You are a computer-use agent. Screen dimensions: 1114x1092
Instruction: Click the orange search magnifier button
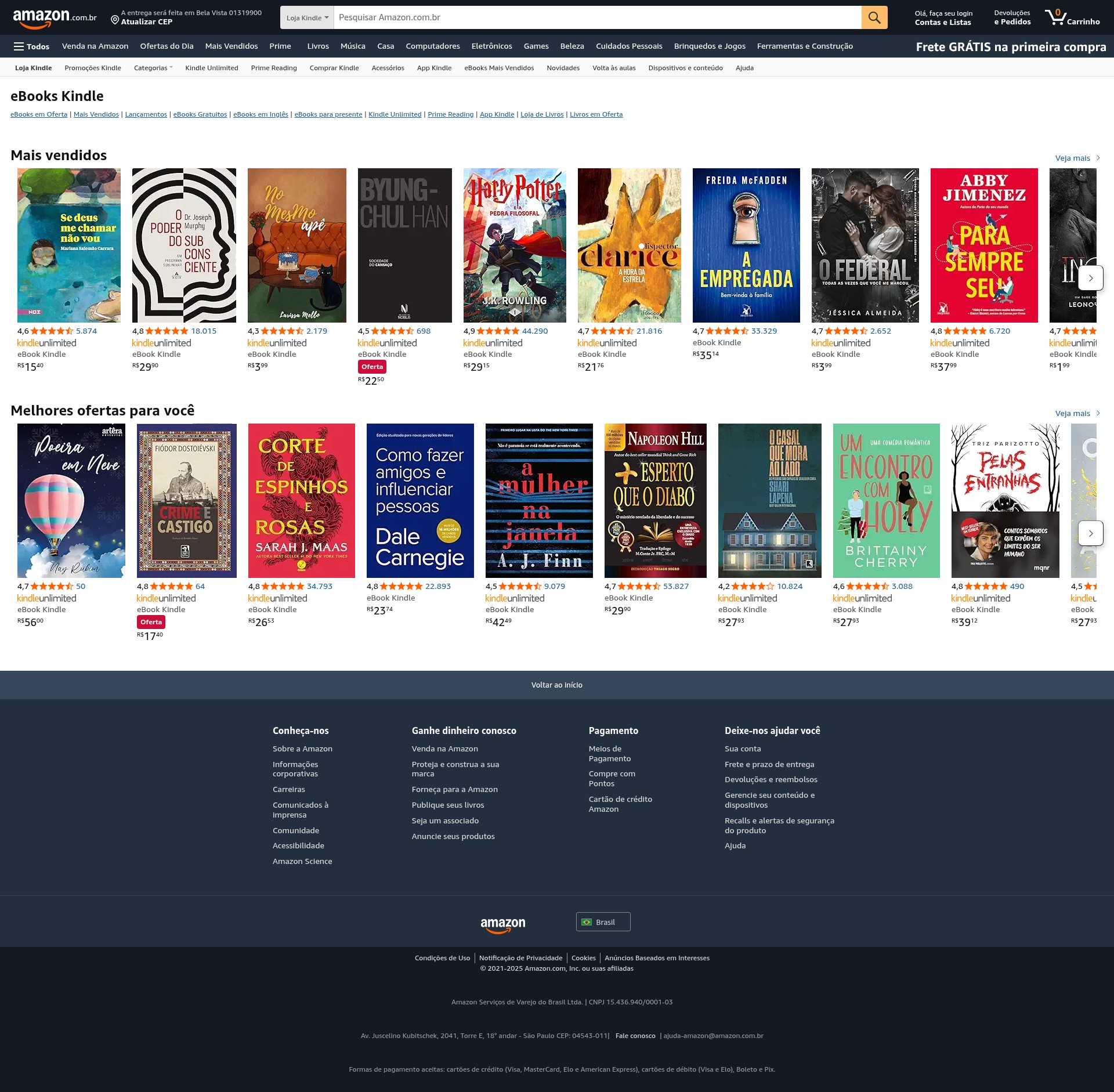tap(874, 17)
